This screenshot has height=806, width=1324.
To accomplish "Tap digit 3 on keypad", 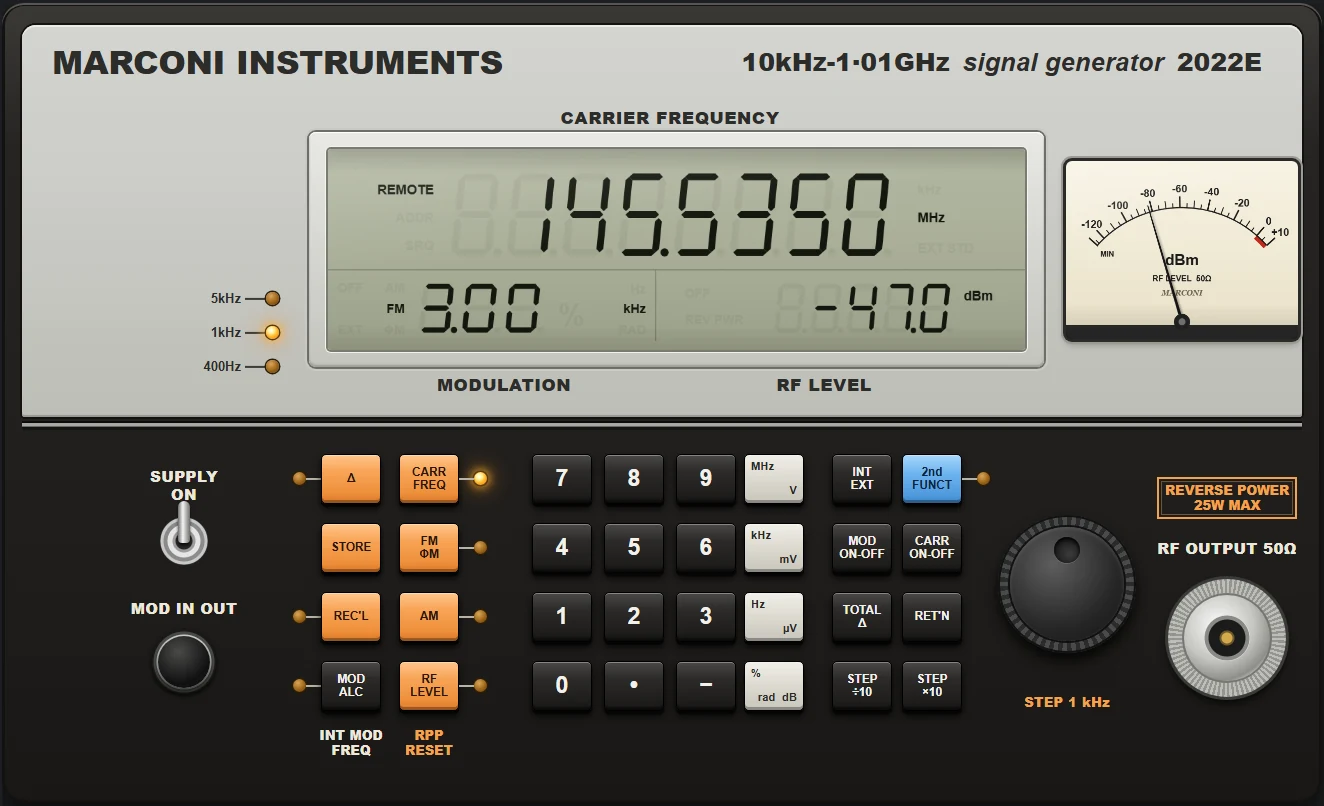I will [706, 616].
